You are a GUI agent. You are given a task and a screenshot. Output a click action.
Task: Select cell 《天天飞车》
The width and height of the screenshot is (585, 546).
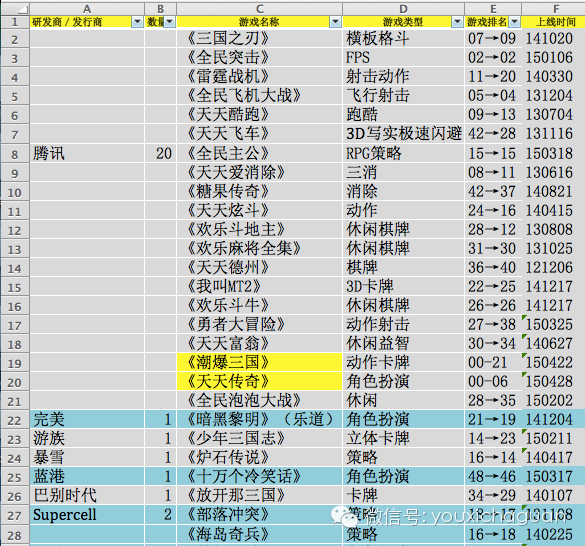(x=260, y=134)
